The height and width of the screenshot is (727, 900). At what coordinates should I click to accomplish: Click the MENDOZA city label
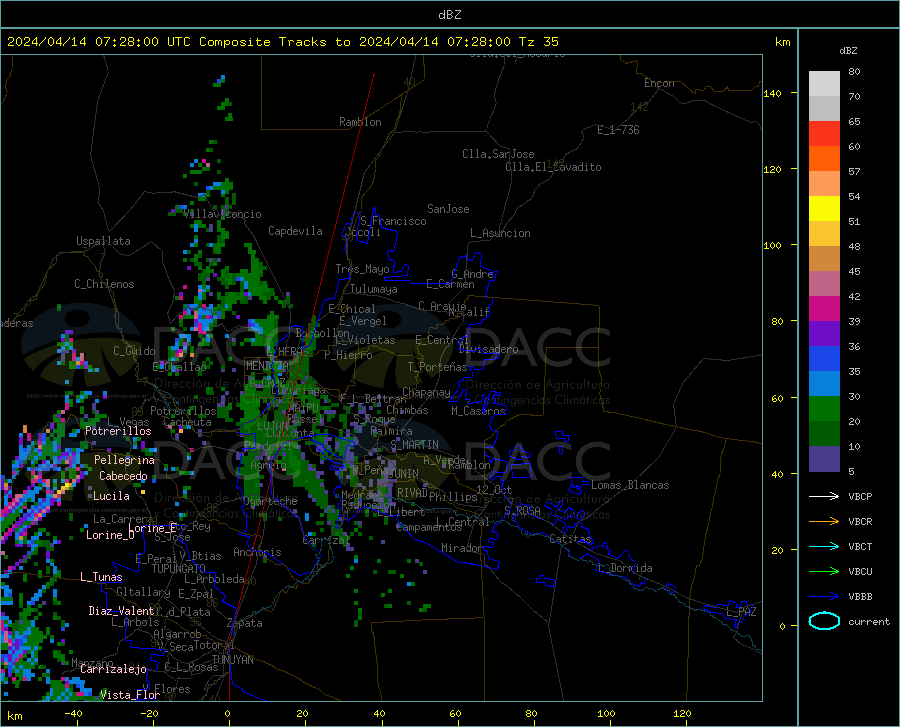tap(267, 366)
